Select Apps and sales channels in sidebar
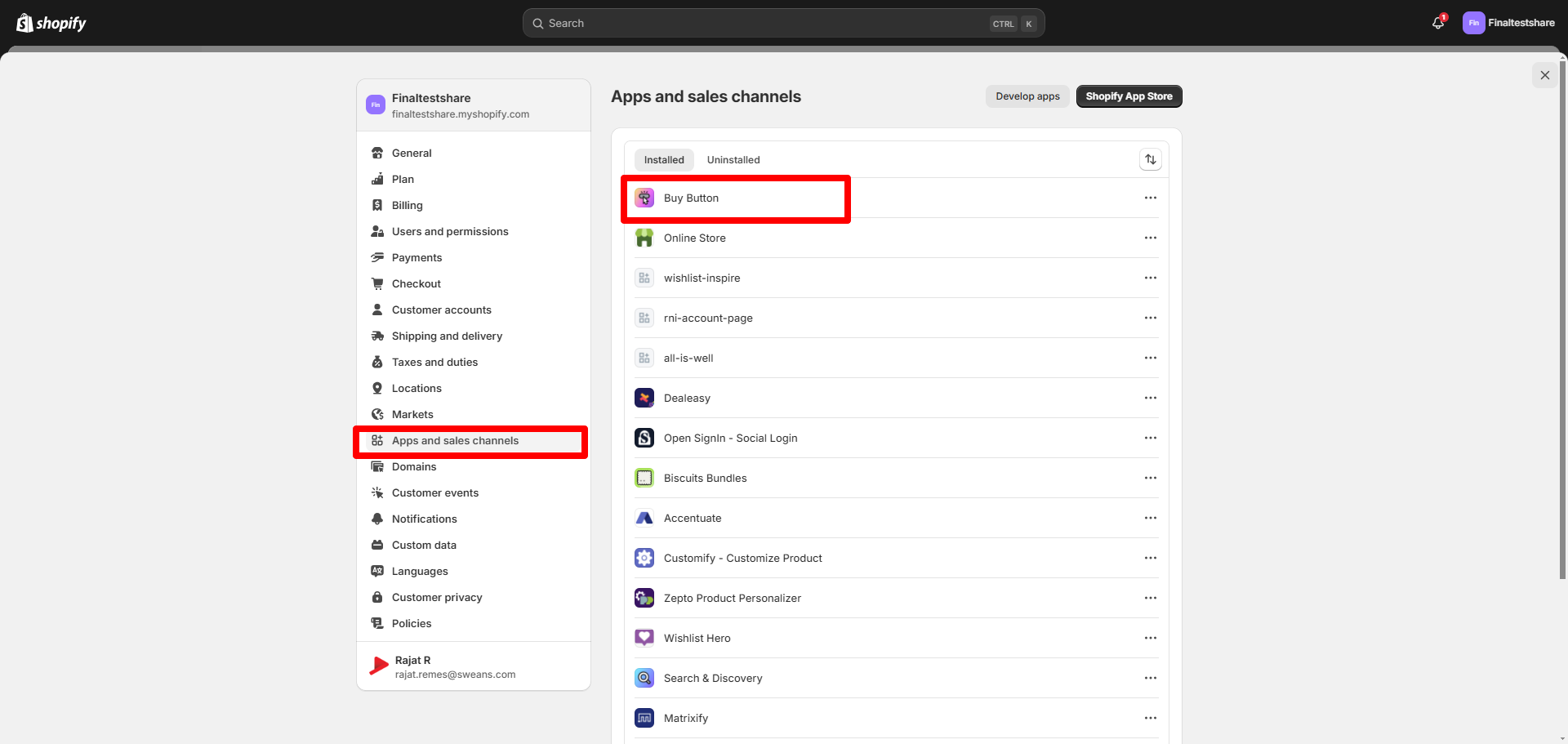The image size is (1568, 744). (x=474, y=440)
